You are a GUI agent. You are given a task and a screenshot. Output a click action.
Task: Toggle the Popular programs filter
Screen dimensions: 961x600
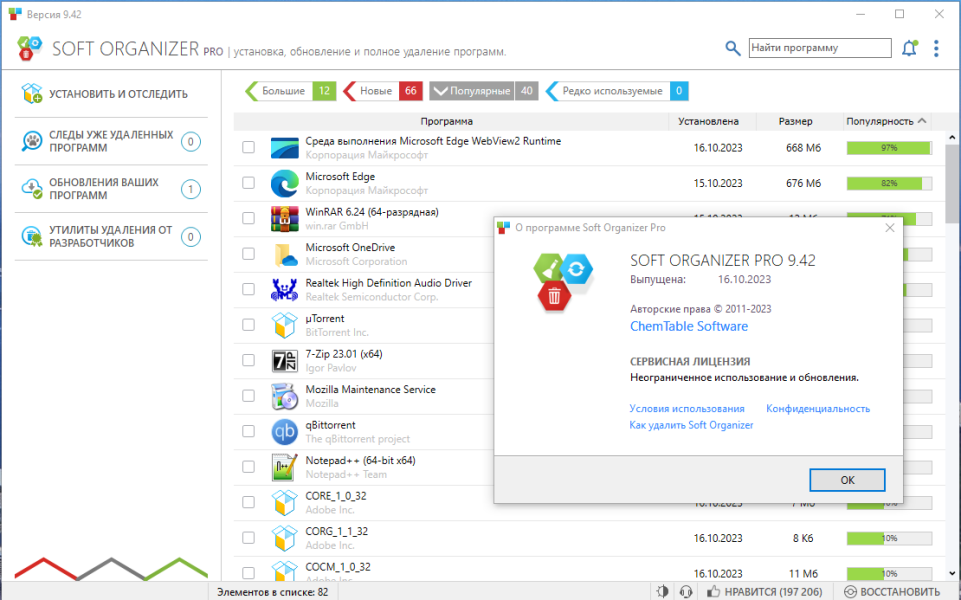pyautogui.click(x=484, y=91)
